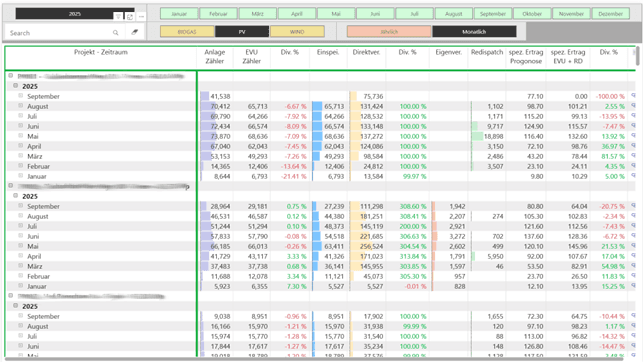Select the Direktver. cell showing 256,524

(367, 246)
